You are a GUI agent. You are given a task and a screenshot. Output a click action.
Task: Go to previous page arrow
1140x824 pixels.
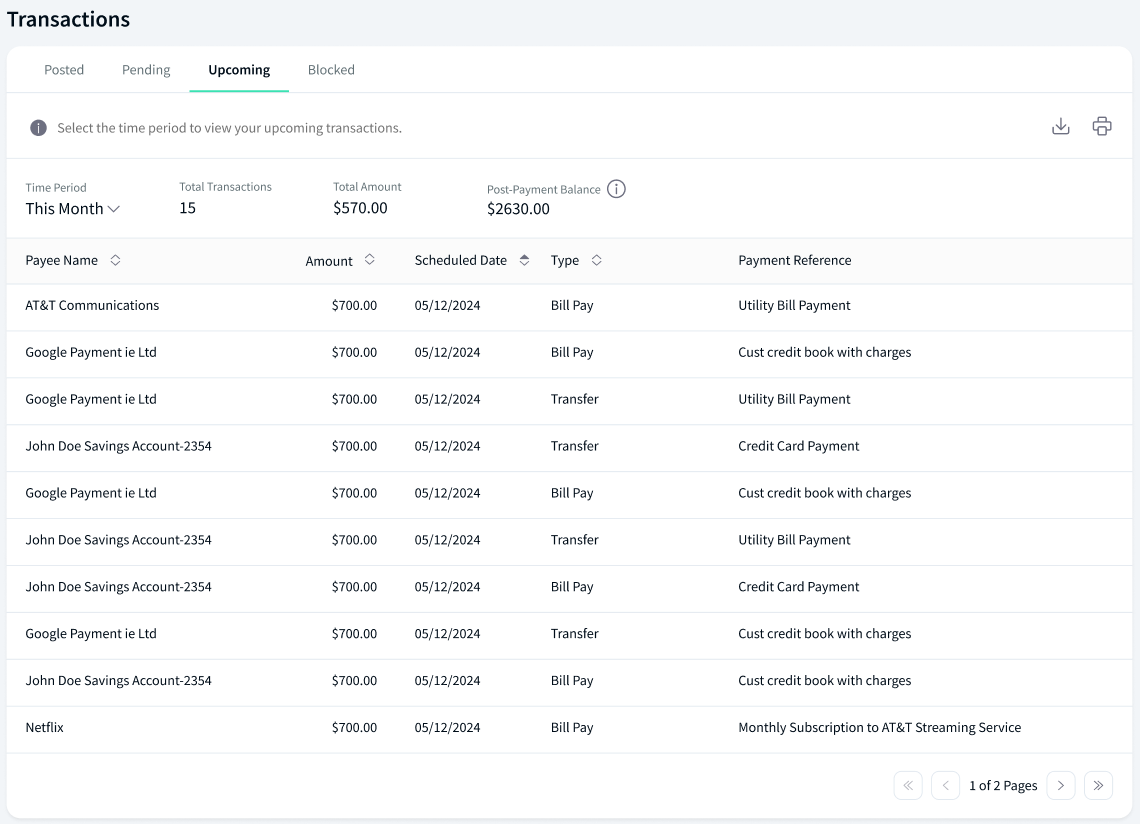945,785
